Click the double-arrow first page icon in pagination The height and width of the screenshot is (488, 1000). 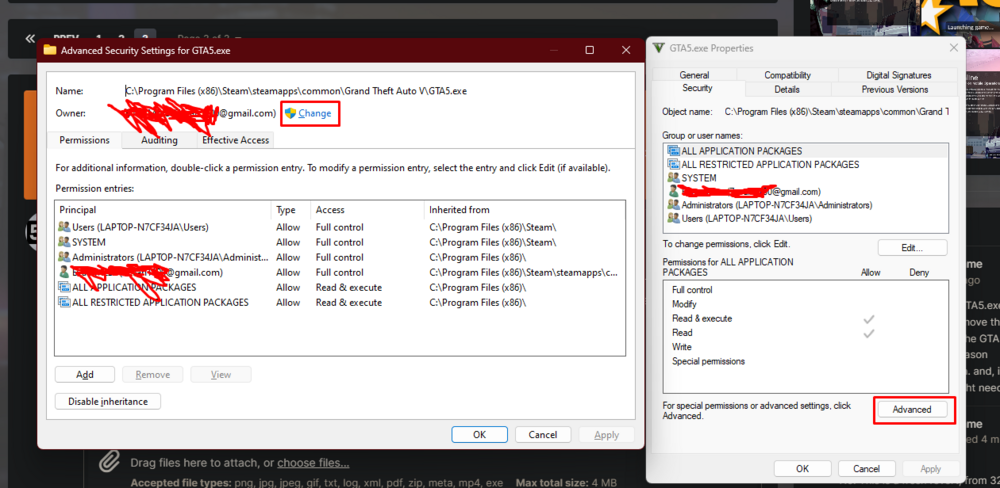(x=30, y=38)
